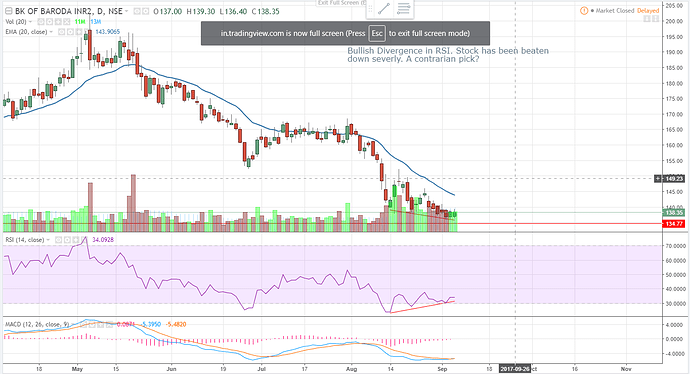Click the orange data warning icon

pos(584,11)
